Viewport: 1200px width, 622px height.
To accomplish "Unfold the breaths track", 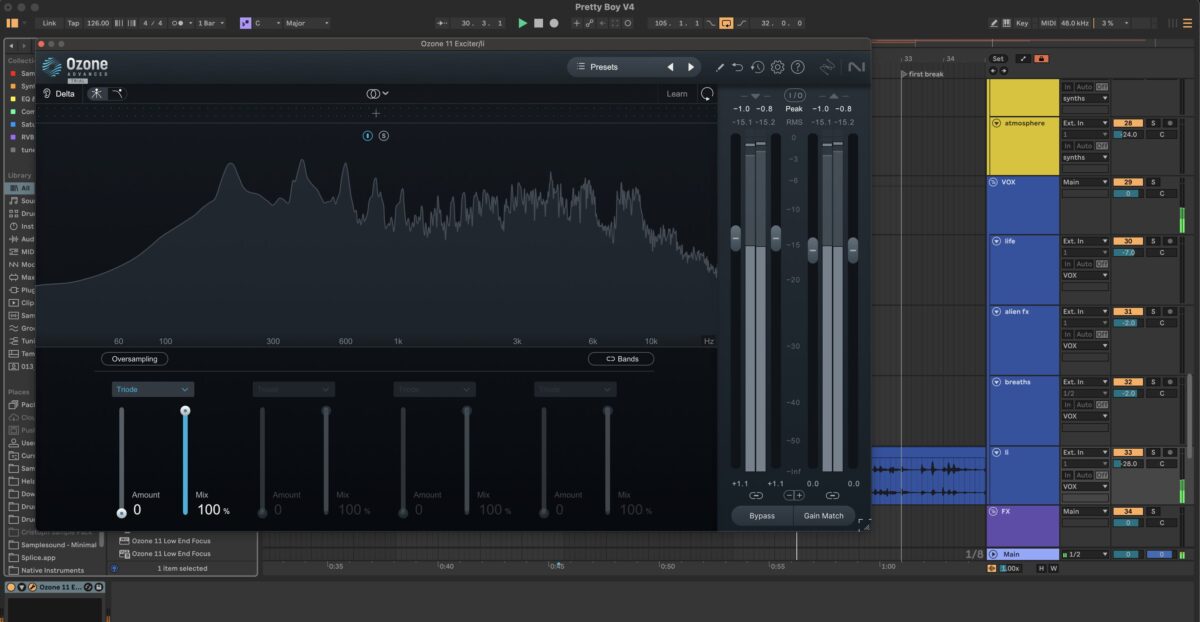I will point(996,382).
